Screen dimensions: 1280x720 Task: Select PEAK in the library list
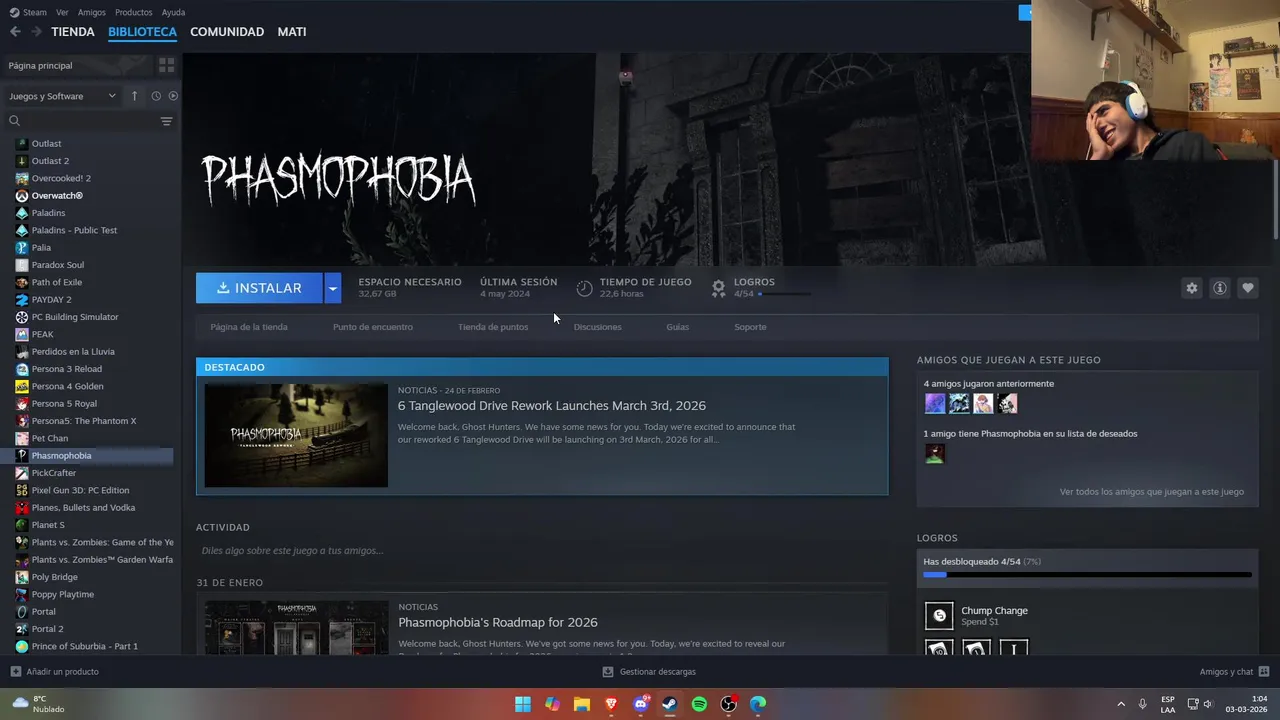click(x=42, y=334)
